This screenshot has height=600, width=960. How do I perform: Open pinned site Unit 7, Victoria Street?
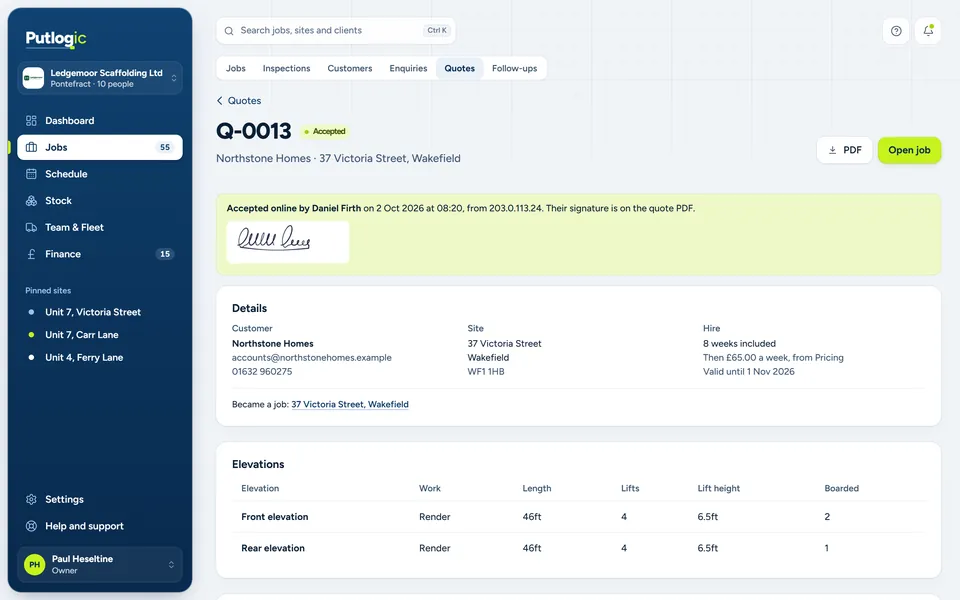pos(93,312)
